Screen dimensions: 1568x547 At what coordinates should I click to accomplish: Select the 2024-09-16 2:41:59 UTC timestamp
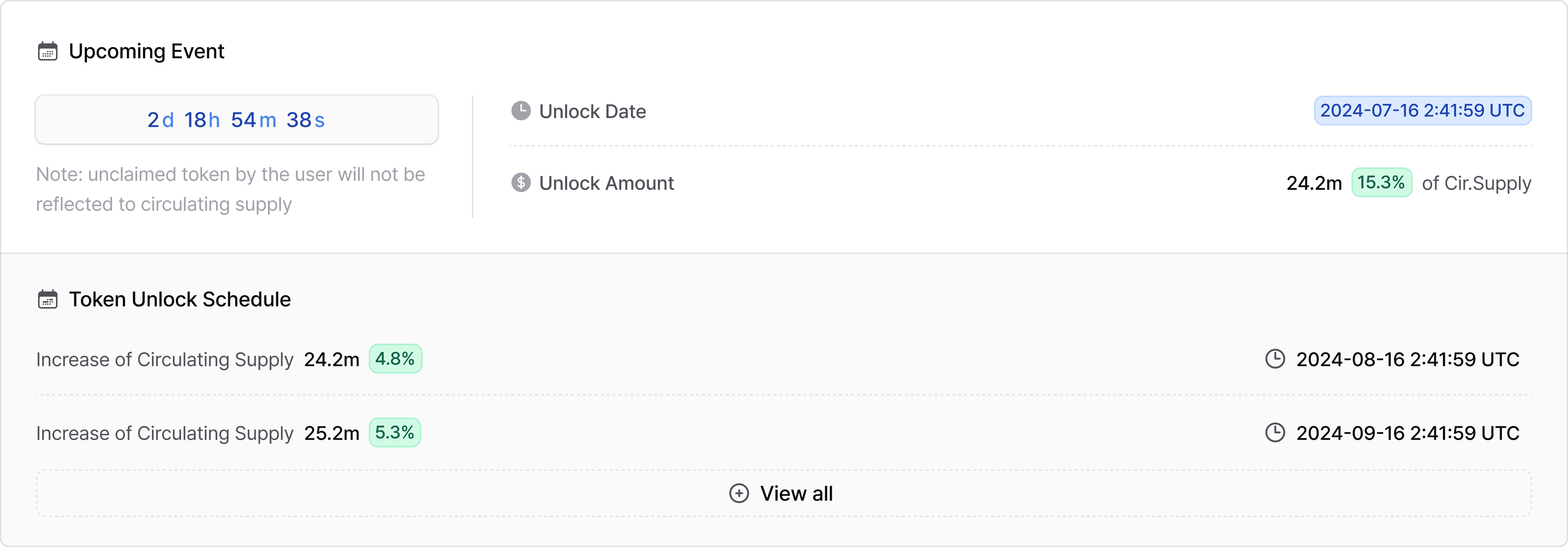point(1407,433)
